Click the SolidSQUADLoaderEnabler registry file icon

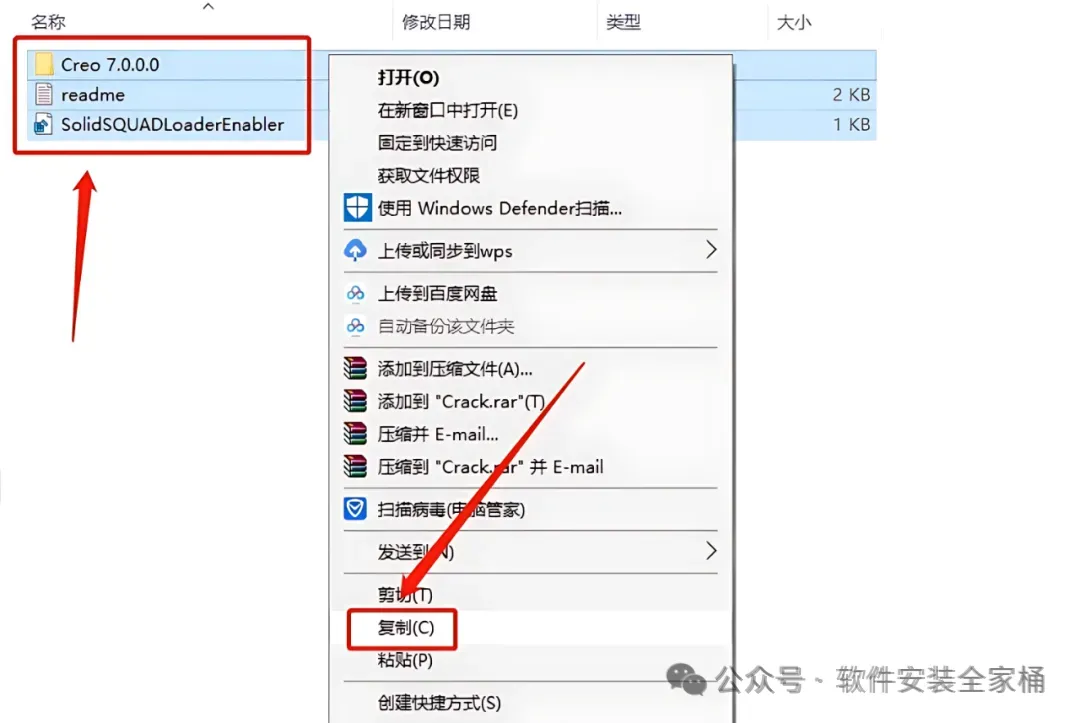(x=43, y=125)
